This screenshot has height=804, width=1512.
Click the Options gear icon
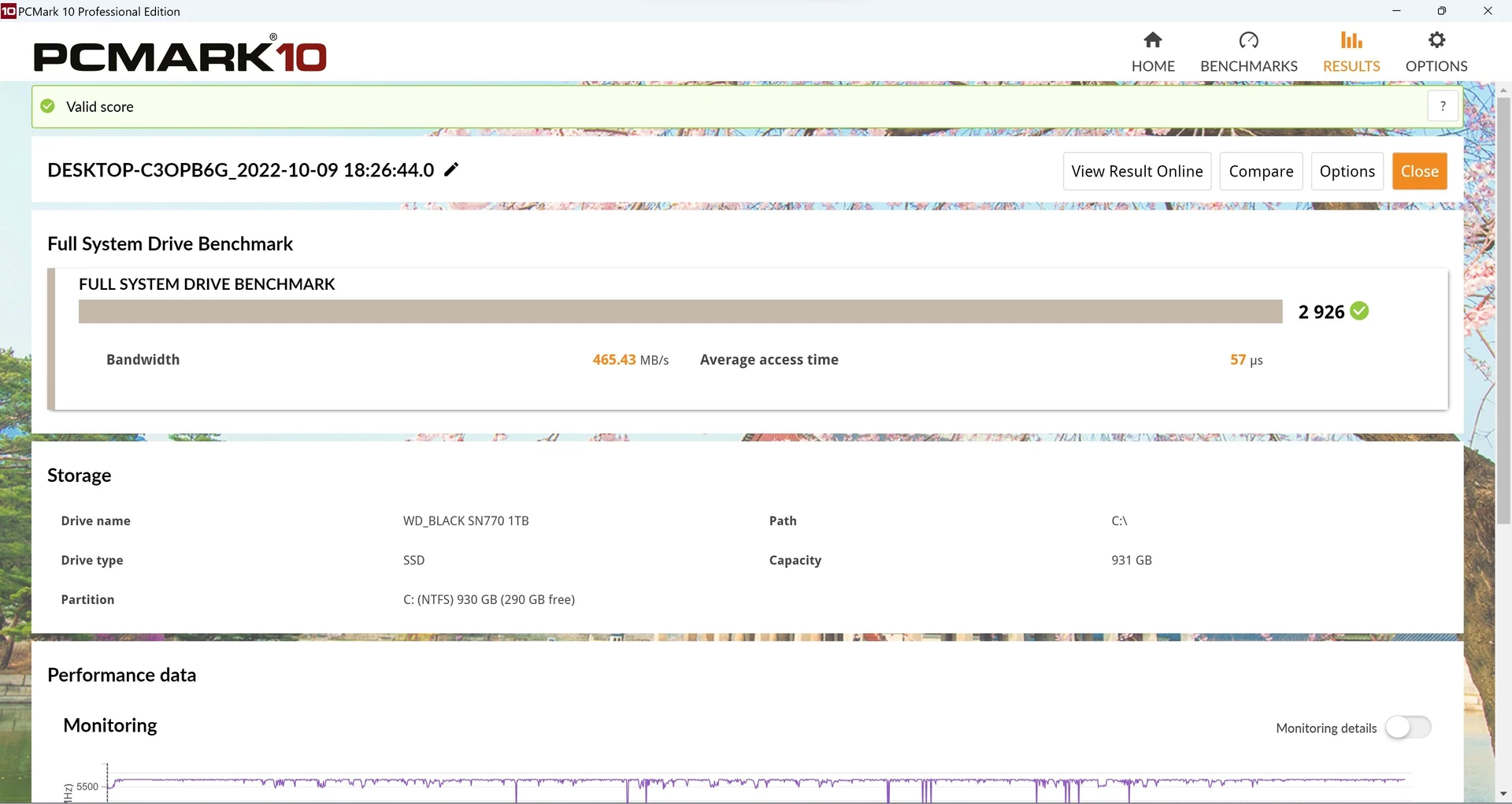click(1436, 39)
